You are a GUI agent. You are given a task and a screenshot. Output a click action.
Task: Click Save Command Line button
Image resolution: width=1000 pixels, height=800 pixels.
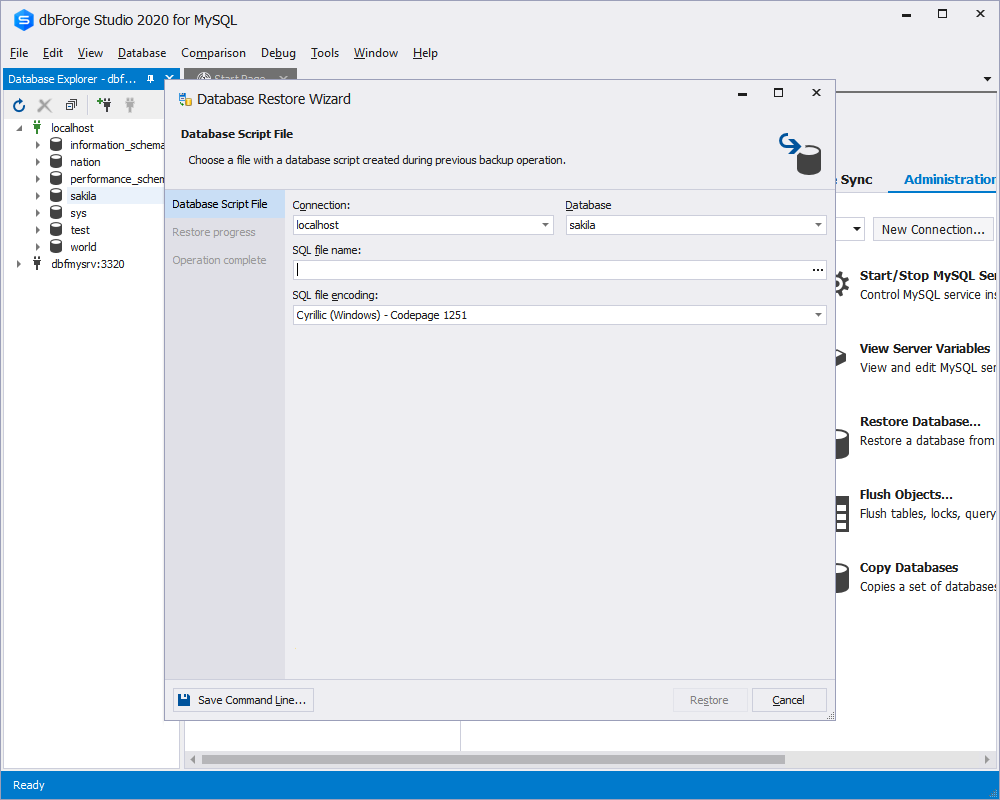click(243, 700)
